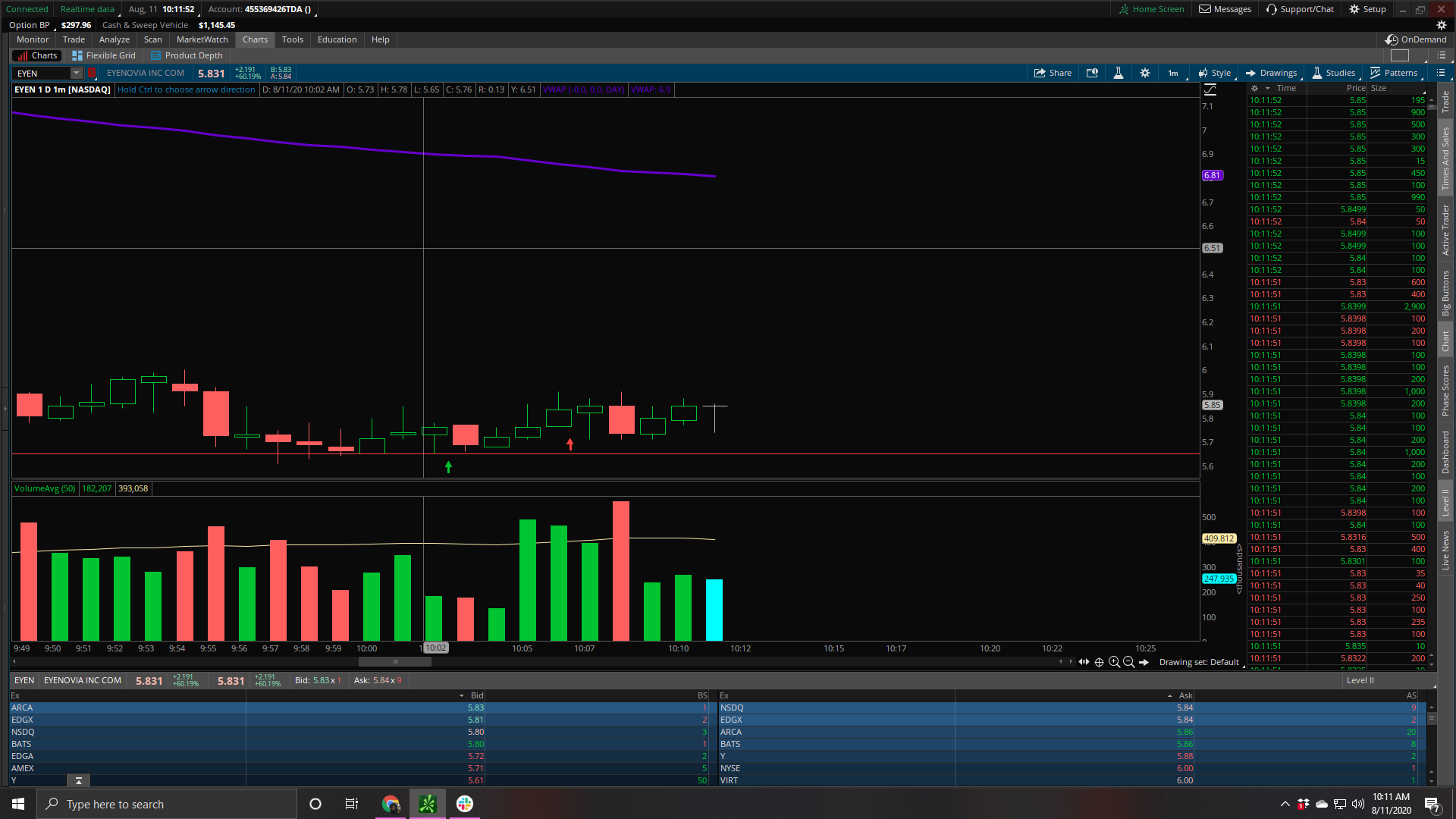
Task: Open the 1m timeframe dropdown
Action: point(1173,73)
